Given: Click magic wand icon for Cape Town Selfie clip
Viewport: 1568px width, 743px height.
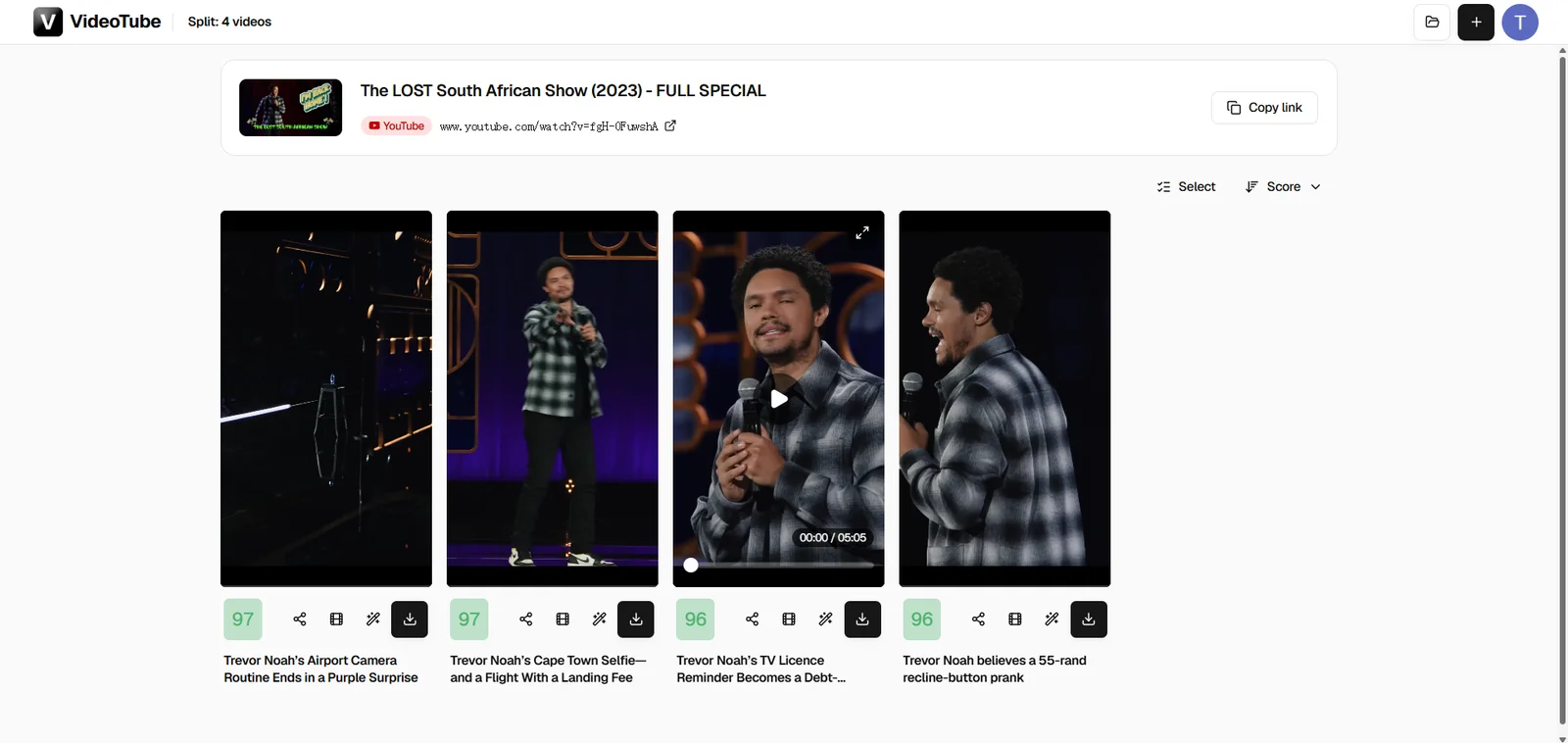Looking at the screenshot, I should point(600,619).
